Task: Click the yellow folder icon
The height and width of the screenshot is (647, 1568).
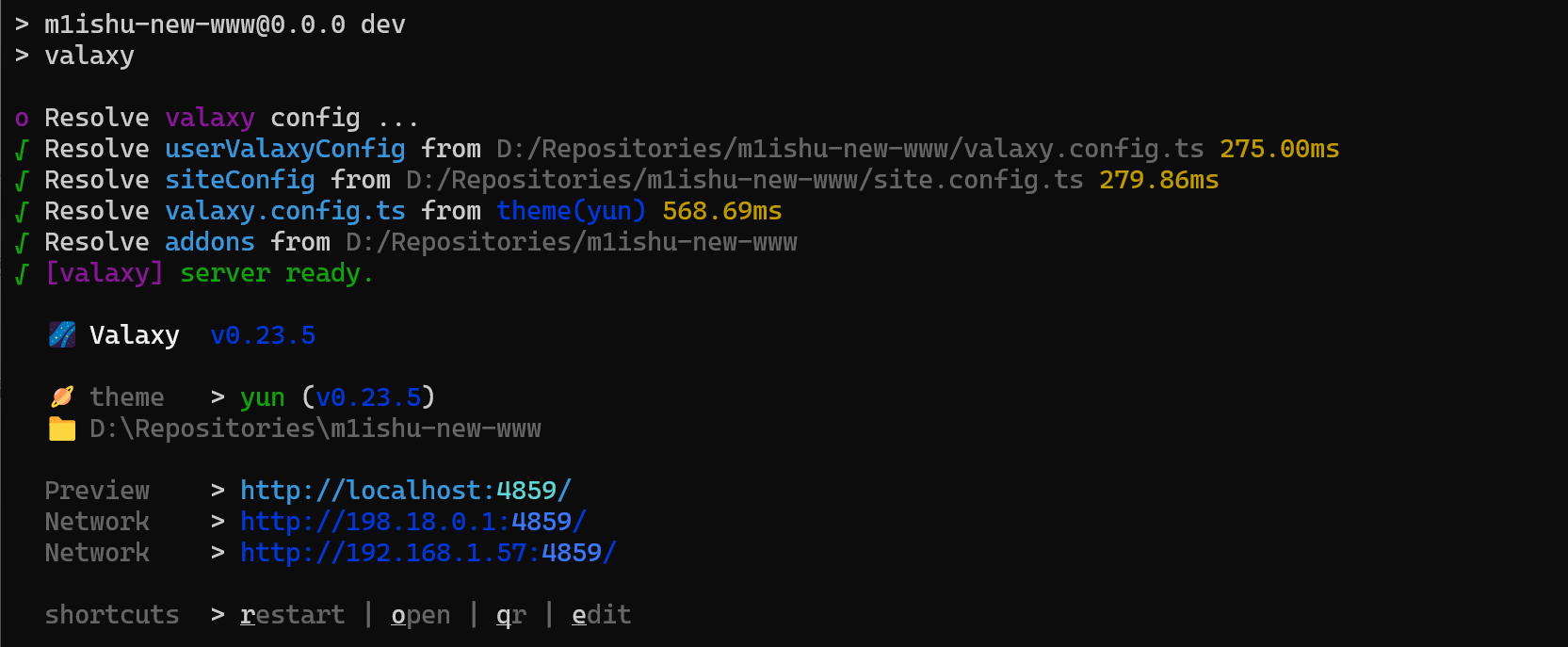Action: (62, 429)
